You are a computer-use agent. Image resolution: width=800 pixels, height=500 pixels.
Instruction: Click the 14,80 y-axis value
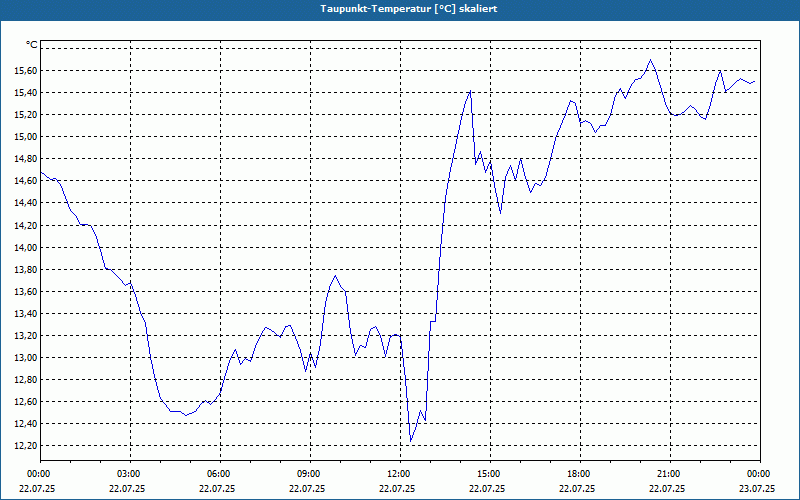(x=26, y=159)
